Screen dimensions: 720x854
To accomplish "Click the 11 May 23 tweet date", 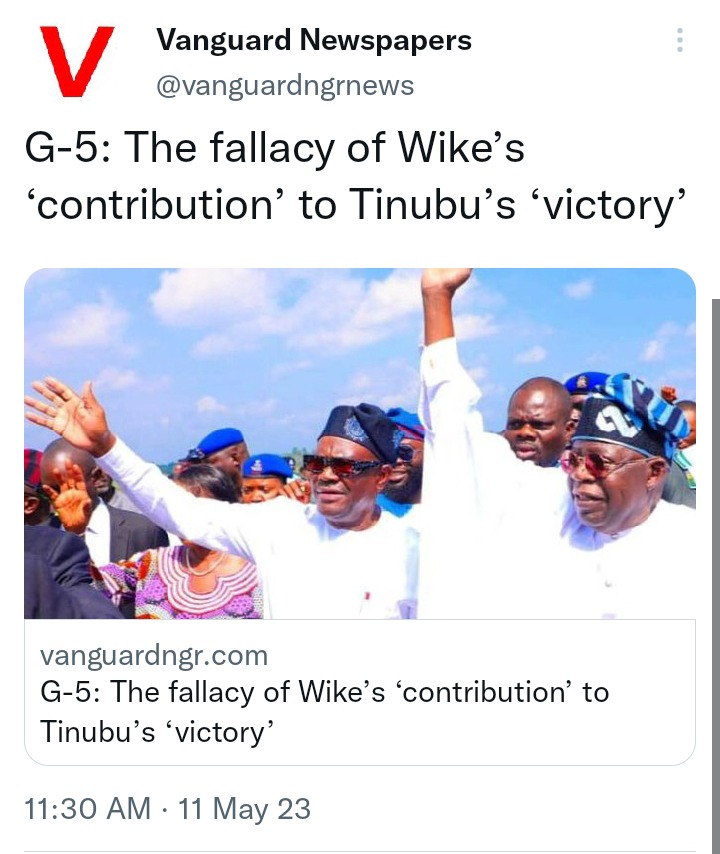I will click(x=245, y=808).
